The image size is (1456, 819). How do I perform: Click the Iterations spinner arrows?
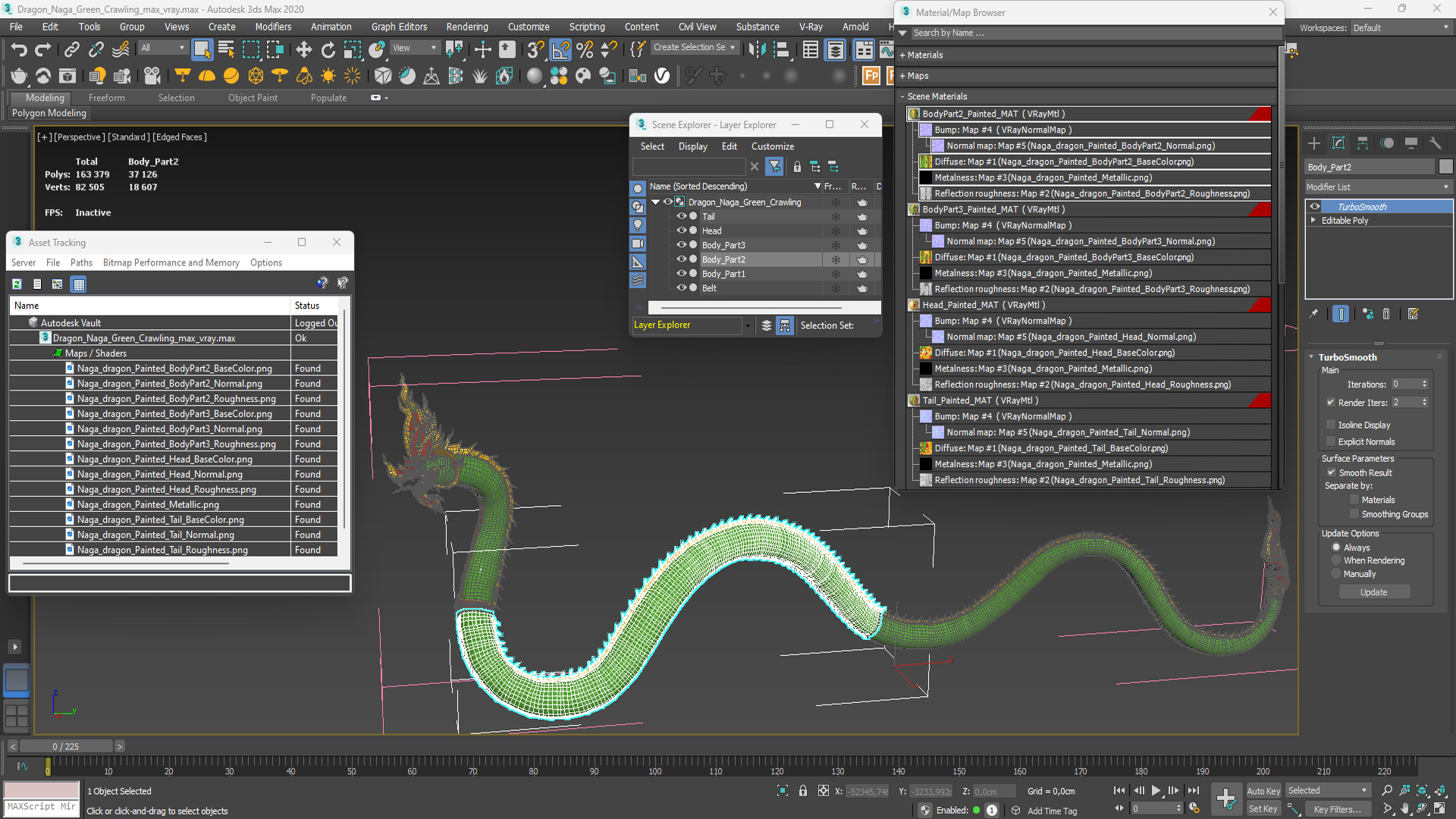[x=1424, y=384]
